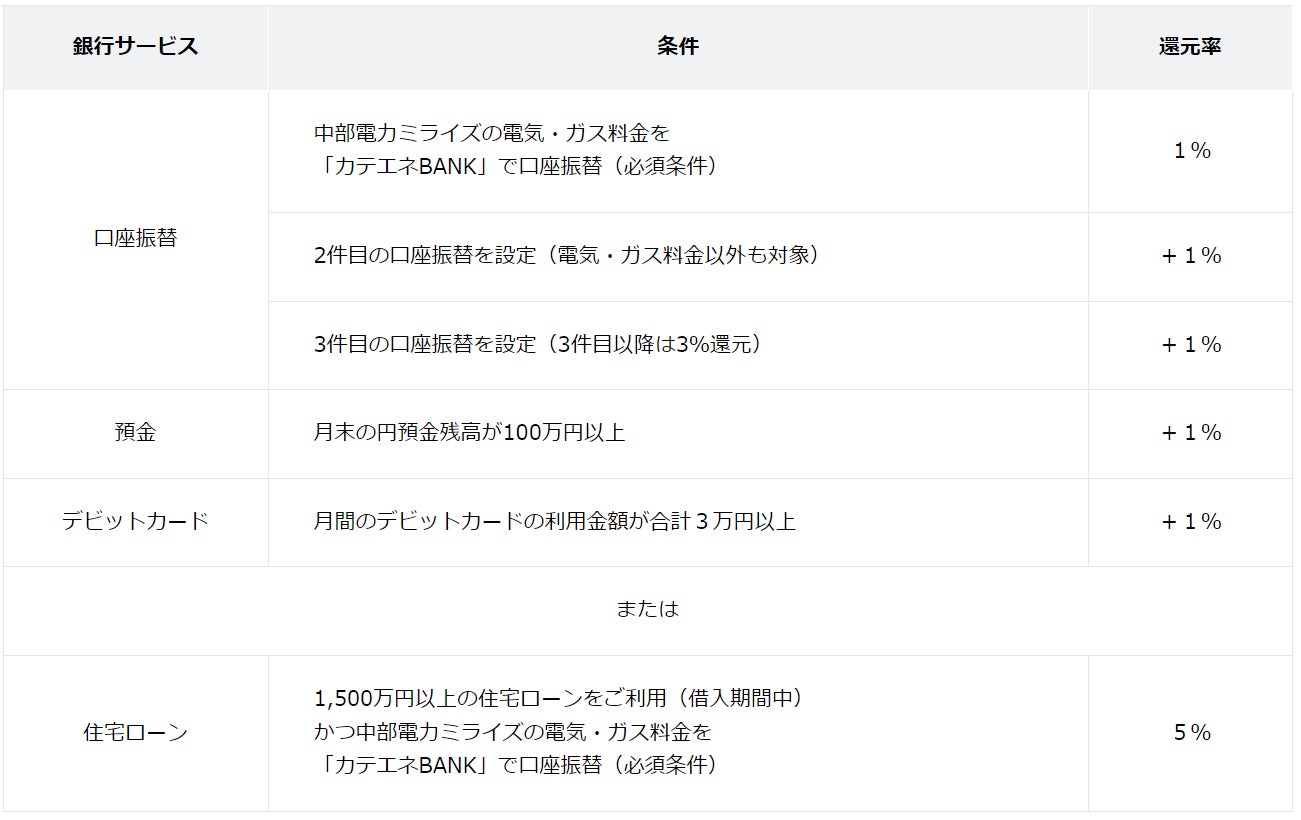
Task: Select the 2件目の口座振替を設定 condition text
Action: tap(566, 256)
